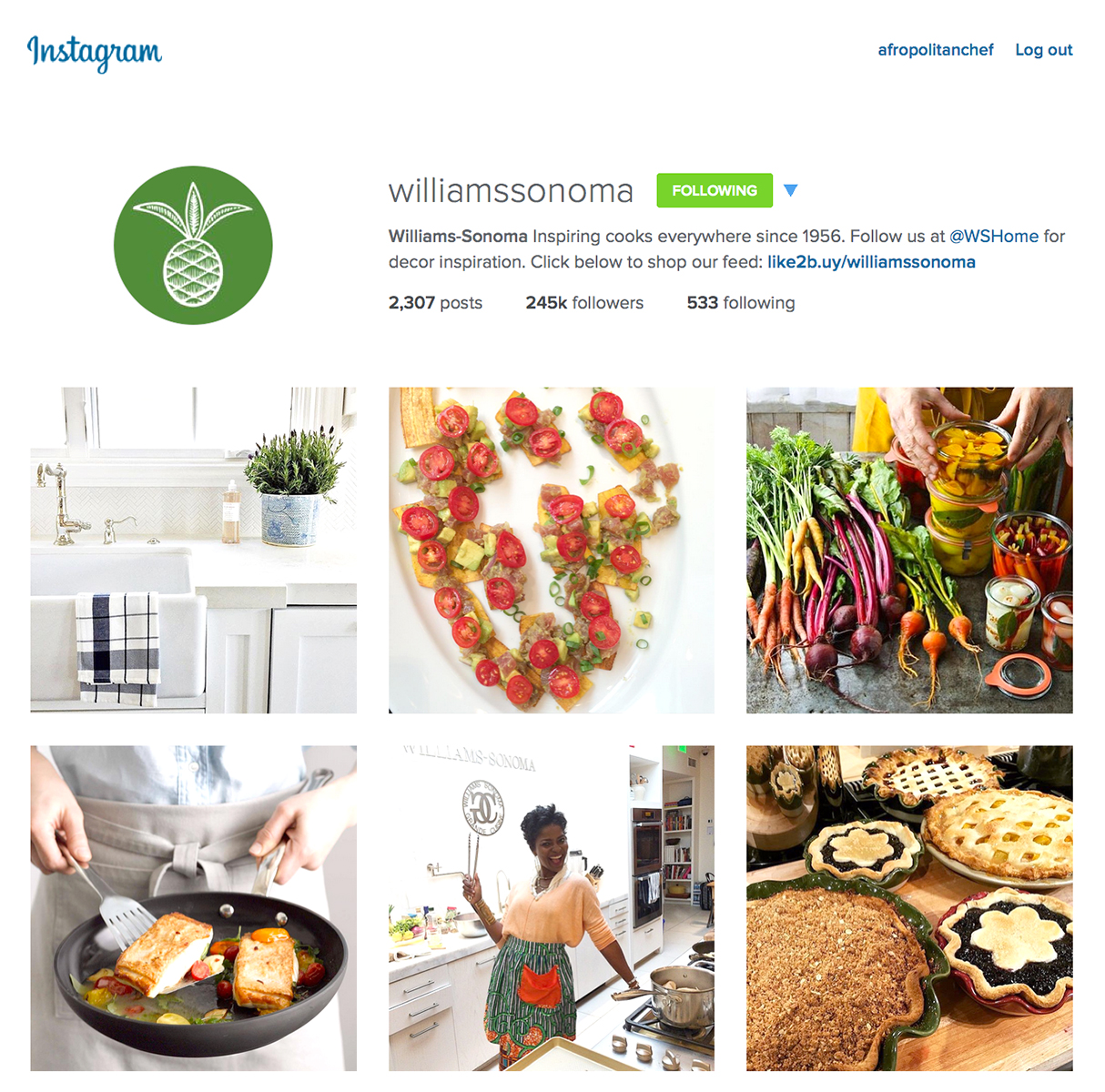Viewport: 1105px width, 1092px height.
Task: Click the 2,307 posts count
Action: click(x=435, y=303)
